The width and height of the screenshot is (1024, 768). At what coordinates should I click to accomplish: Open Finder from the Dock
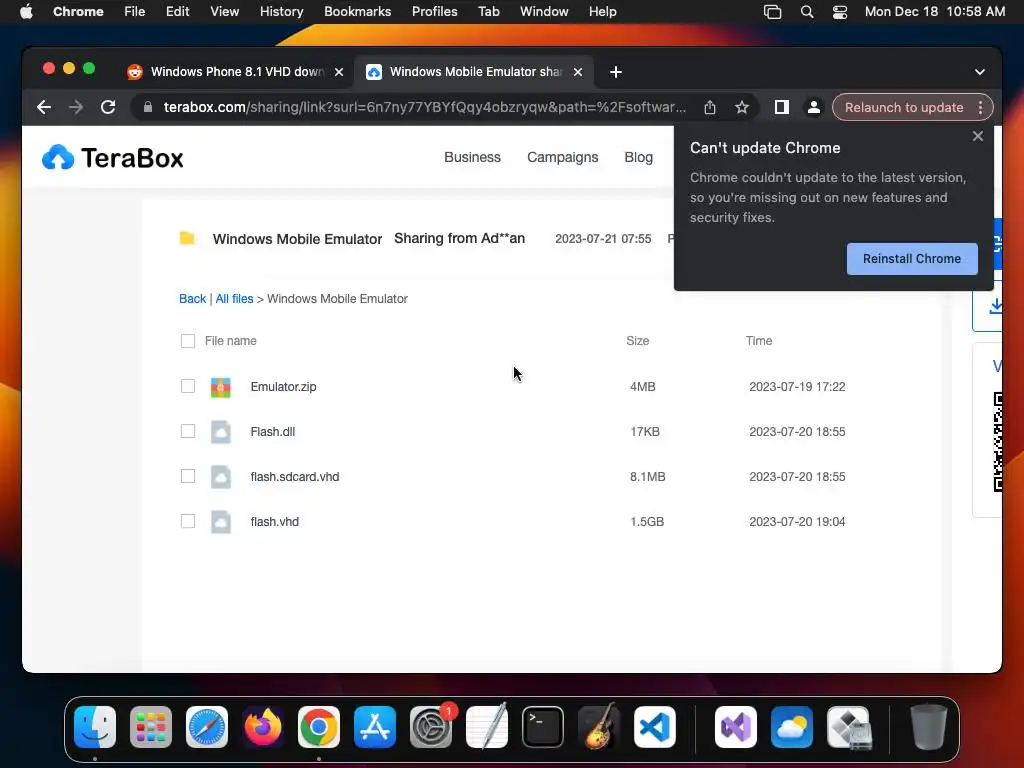pyautogui.click(x=95, y=727)
